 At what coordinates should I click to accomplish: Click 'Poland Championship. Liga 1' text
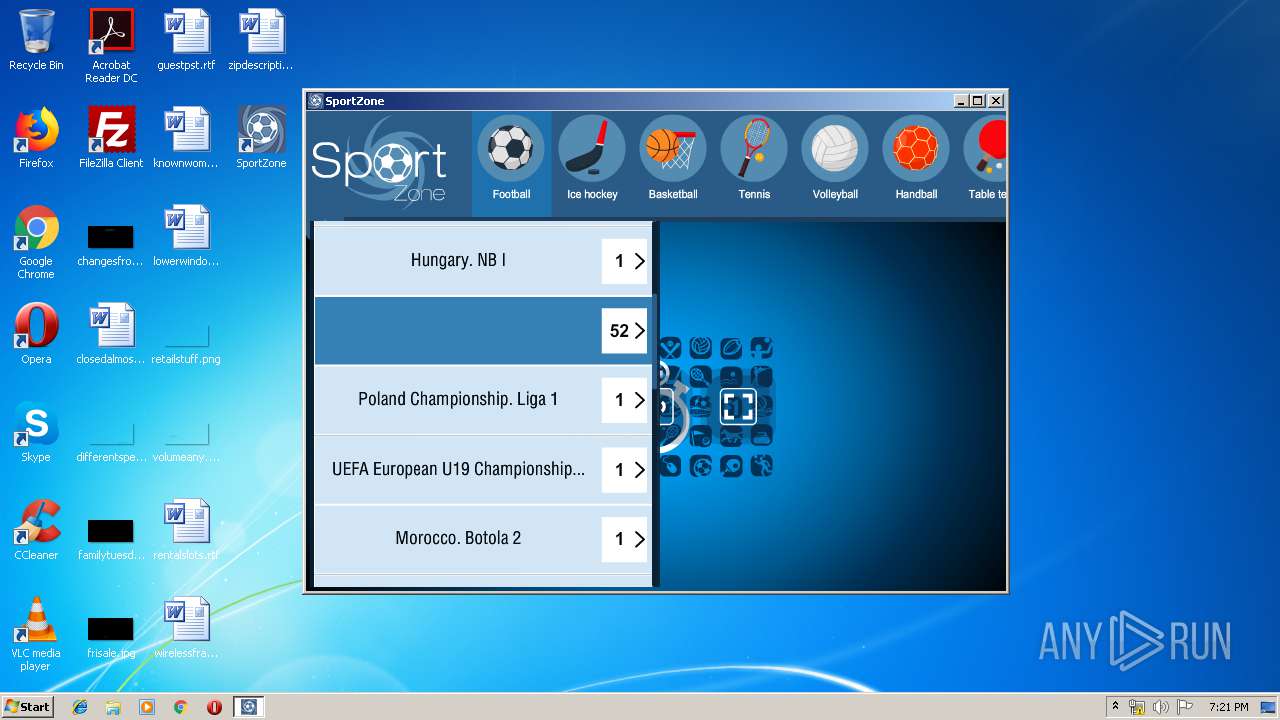(458, 399)
